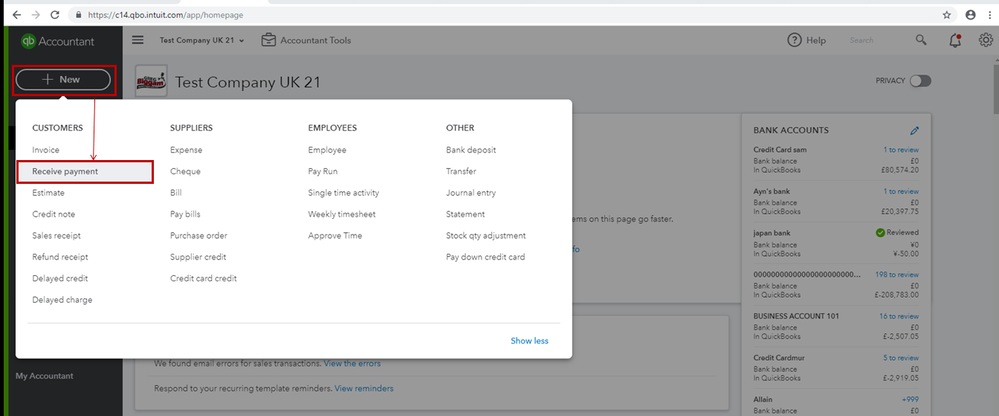Click 16 to review for Business Account 101
Screen dimensions: 999x416
[x=899, y=316]
